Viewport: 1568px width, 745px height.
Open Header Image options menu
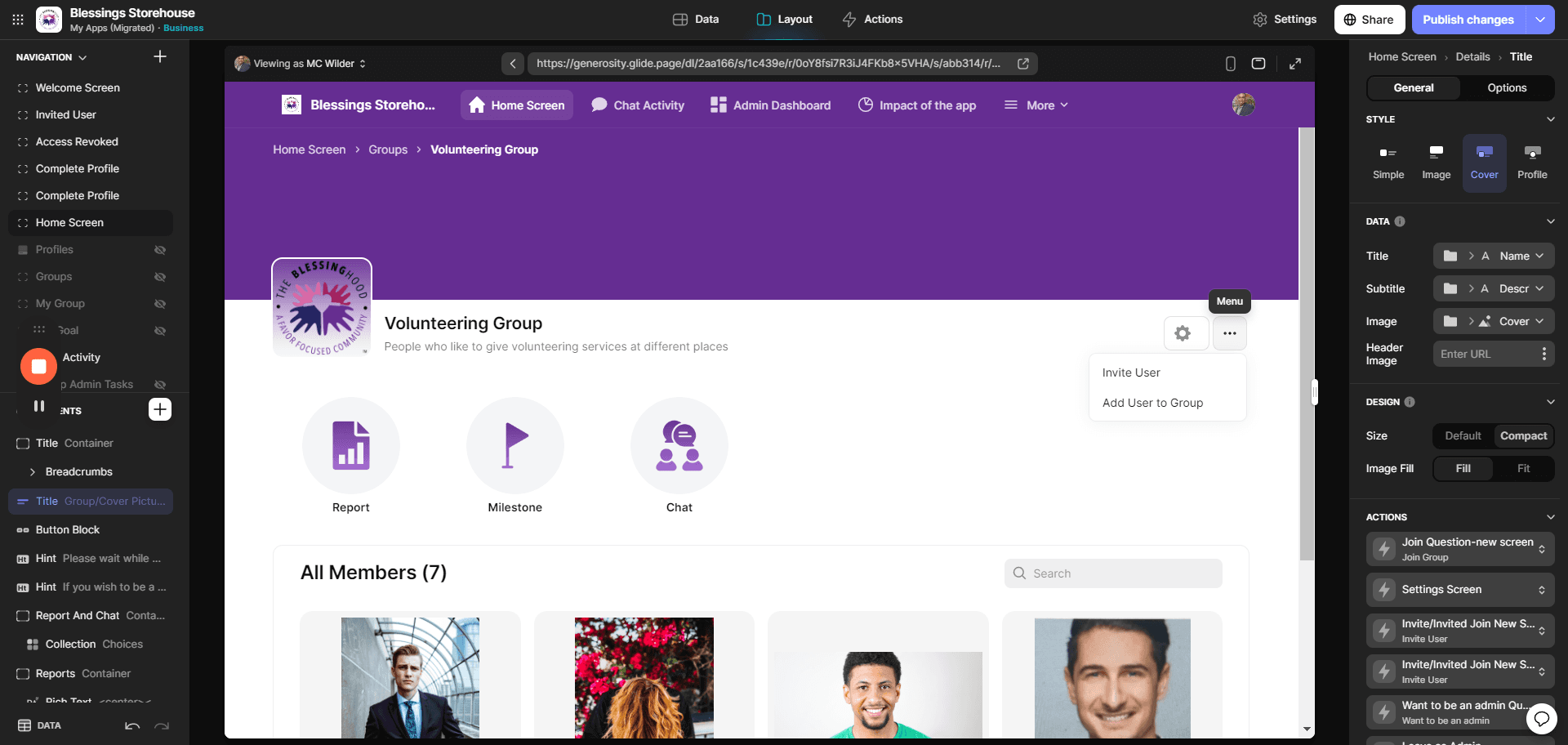click(x=1543, y=354)
